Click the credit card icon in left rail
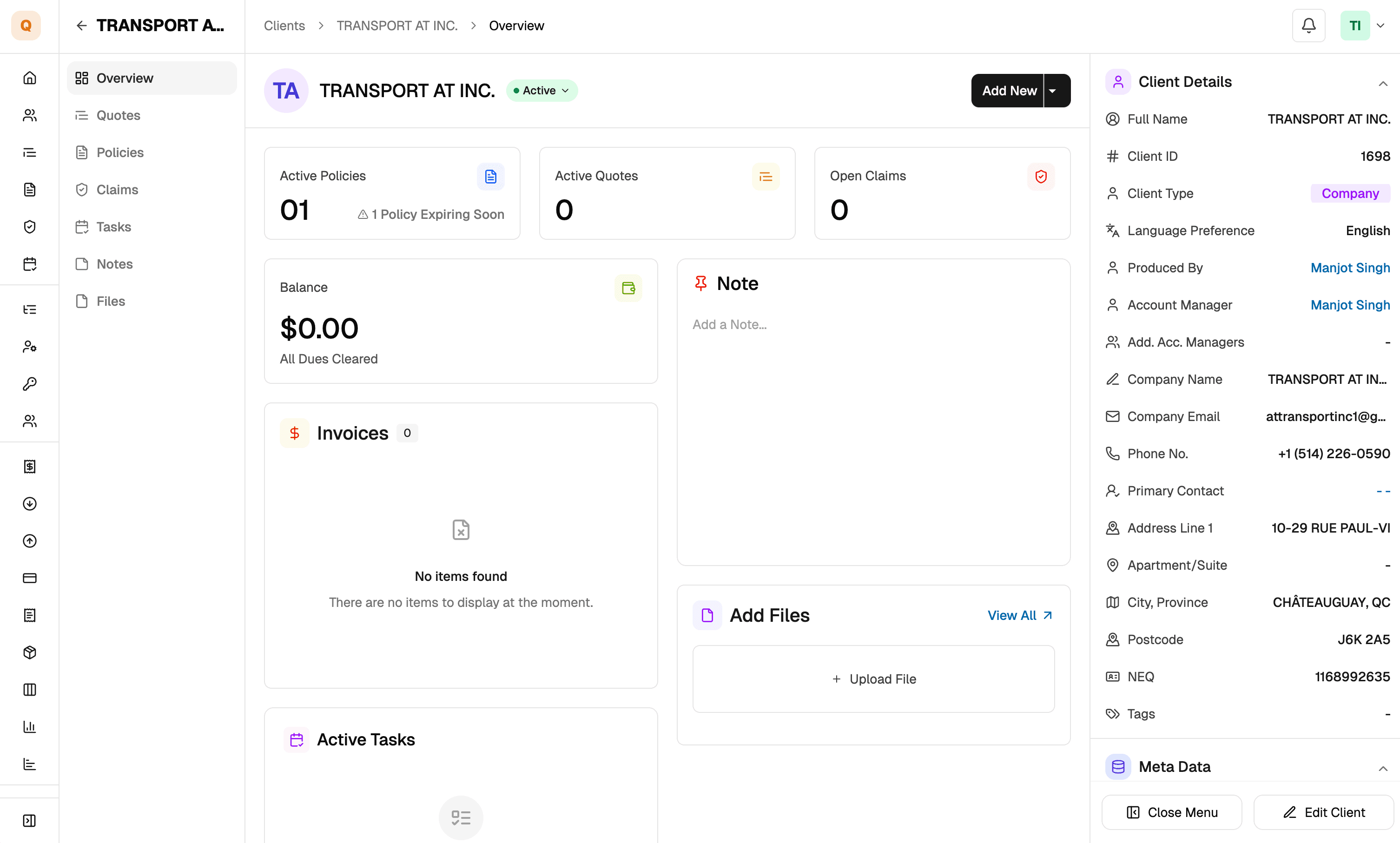Image resolution: width=1400 pixels, height=843 pixels. tap(30, 578)
